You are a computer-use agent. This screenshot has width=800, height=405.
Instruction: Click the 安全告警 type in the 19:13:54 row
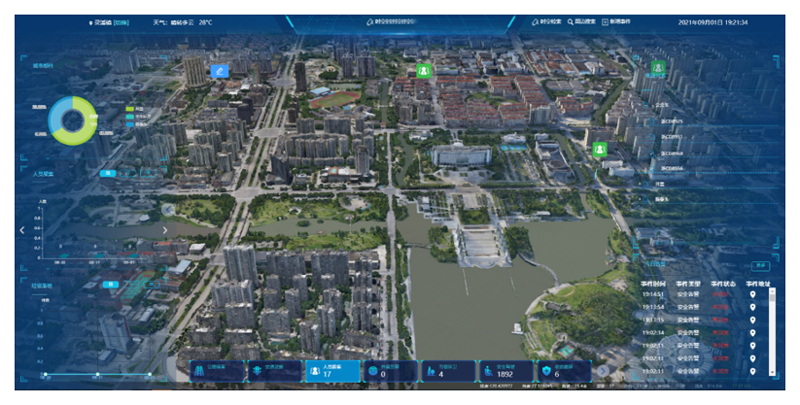688,307
